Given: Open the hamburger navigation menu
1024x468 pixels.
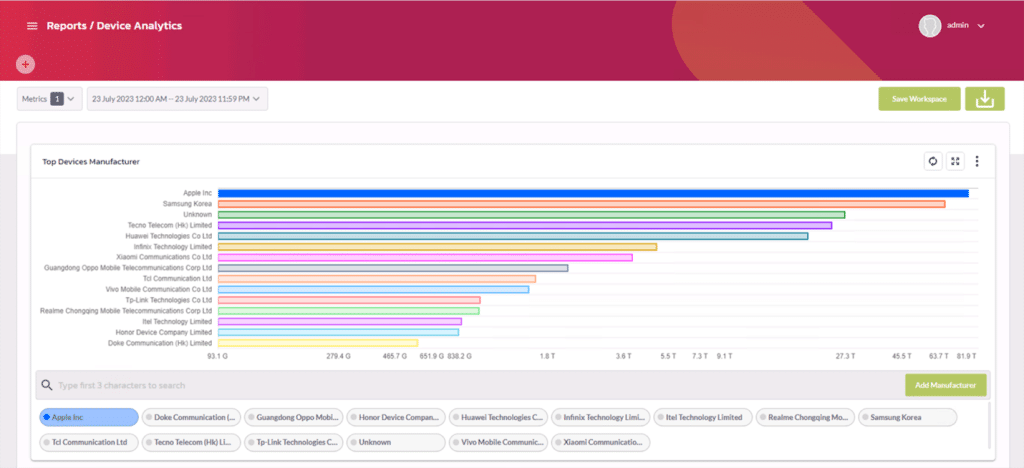Looking at the screenshot, I should (31, 26).
